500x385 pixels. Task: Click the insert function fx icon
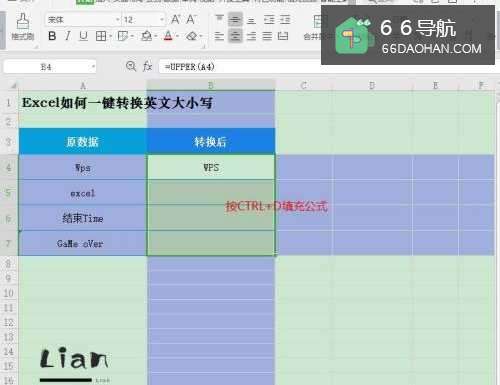[147, 67]
